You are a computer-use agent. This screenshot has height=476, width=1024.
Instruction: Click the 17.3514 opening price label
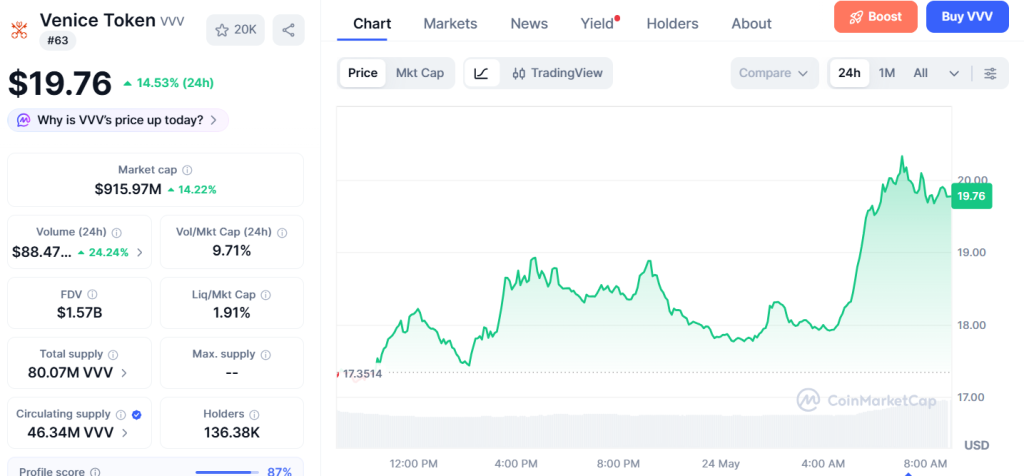point(362,374)
